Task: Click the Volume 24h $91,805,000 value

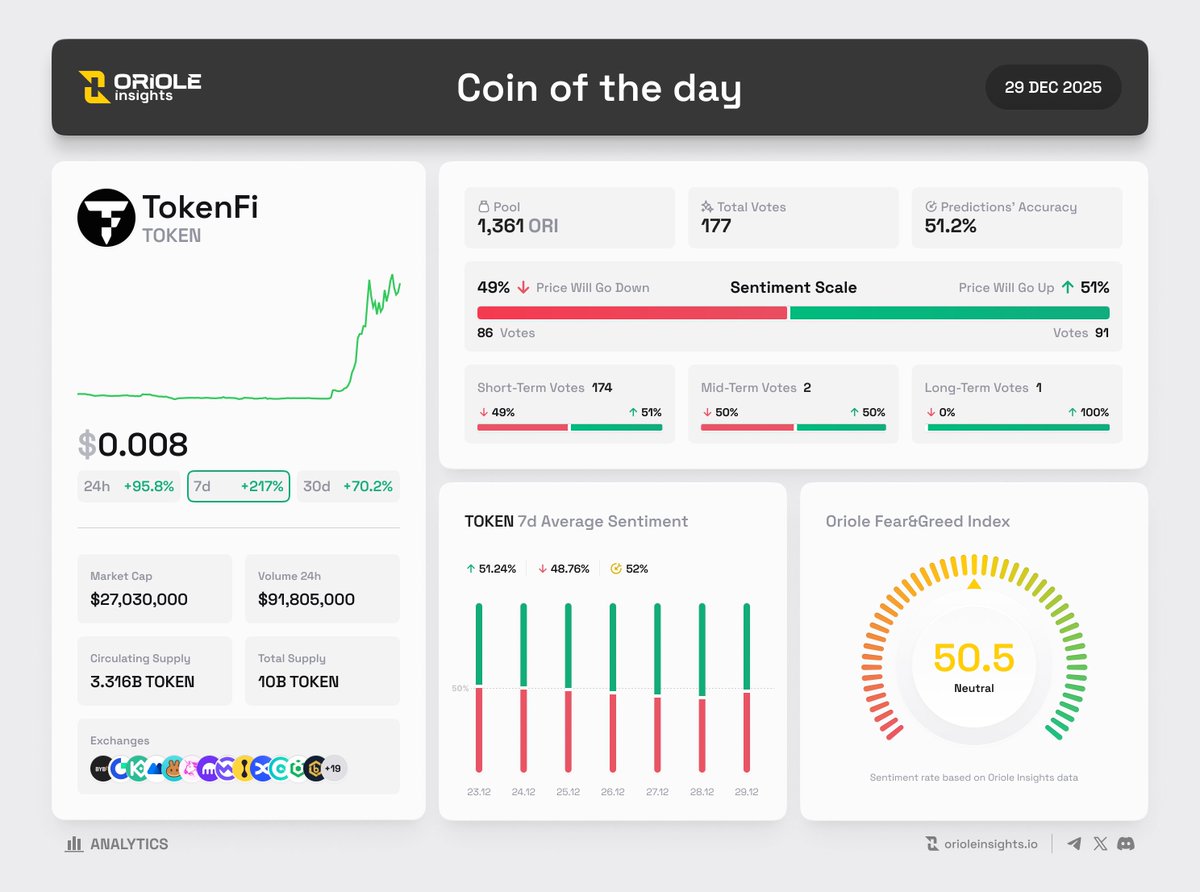Action: click(306, 599)
